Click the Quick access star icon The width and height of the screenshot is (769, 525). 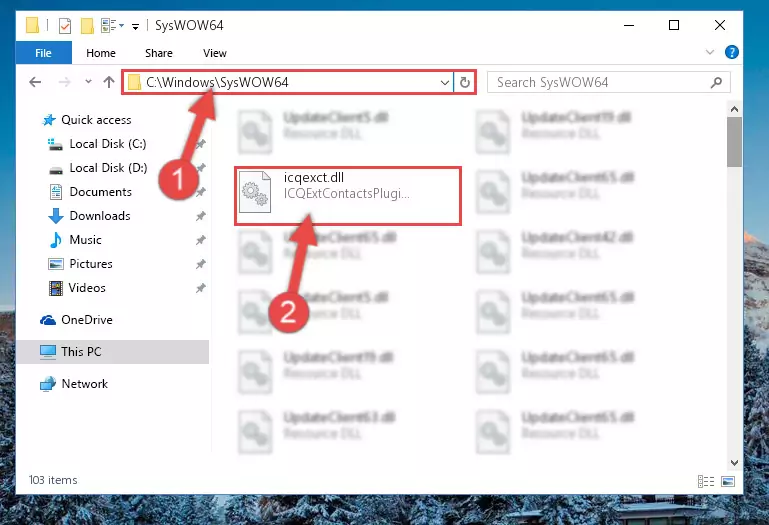[x=49, y=120]
